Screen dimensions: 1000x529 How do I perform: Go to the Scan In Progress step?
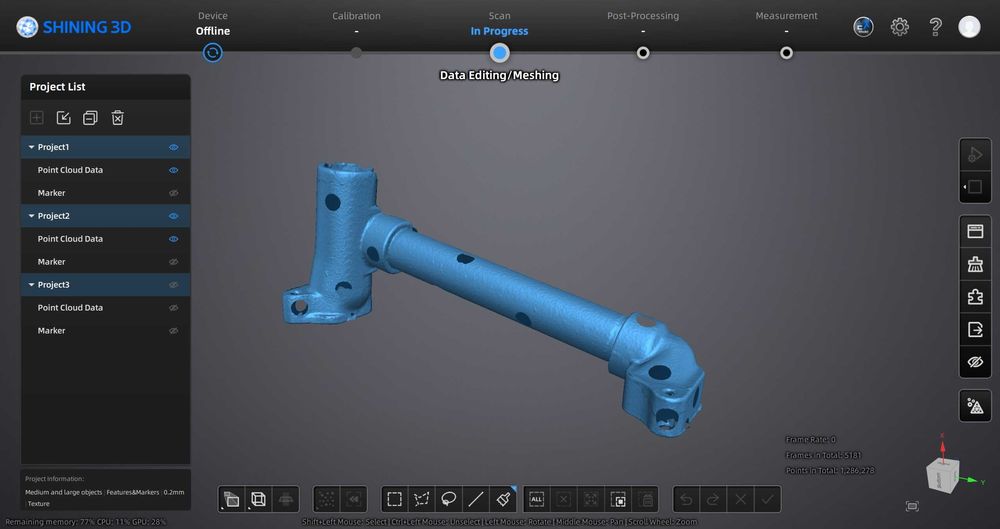click(x=499, y=23)
